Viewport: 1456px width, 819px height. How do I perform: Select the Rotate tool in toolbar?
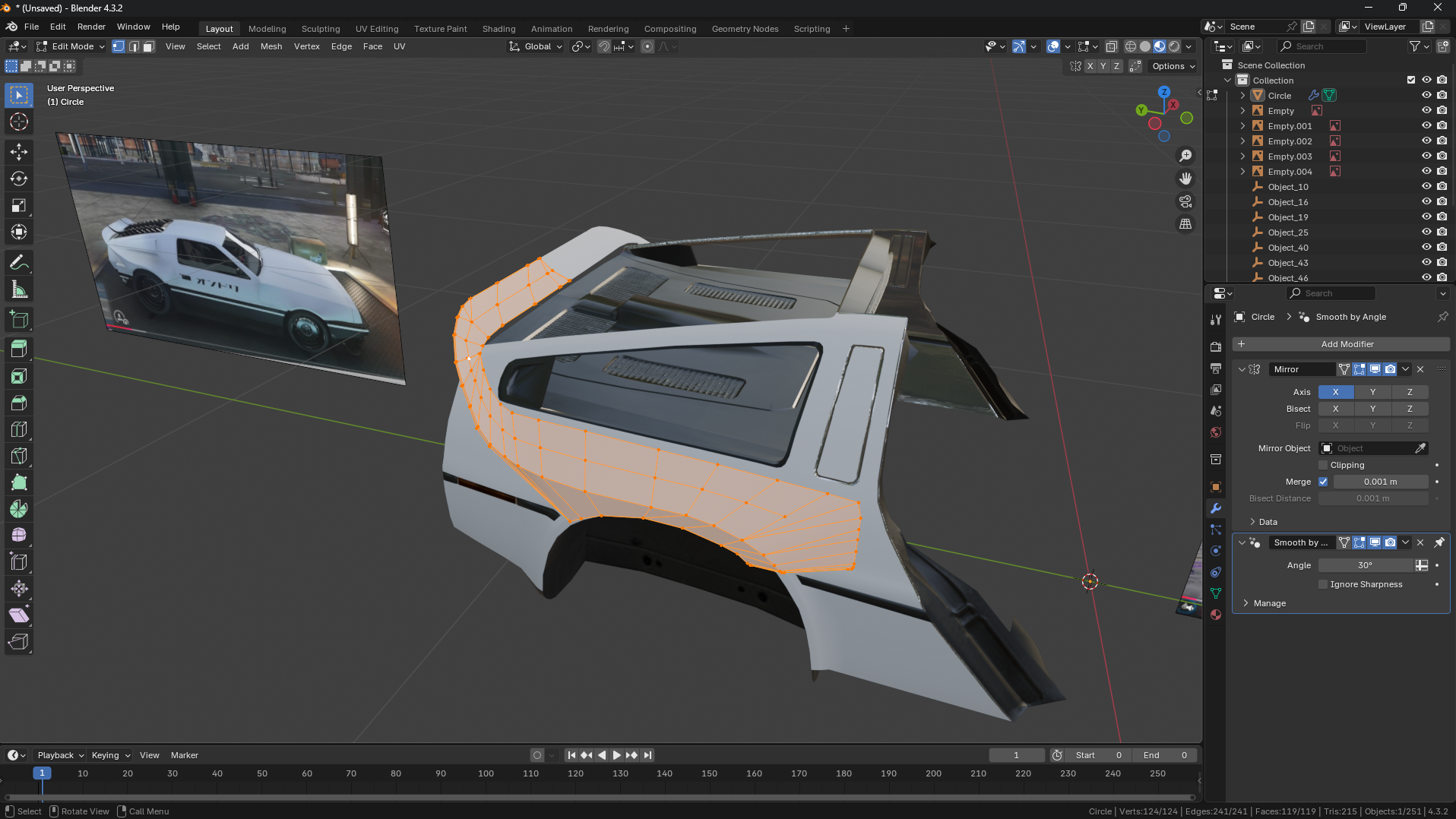click(19, 179)
